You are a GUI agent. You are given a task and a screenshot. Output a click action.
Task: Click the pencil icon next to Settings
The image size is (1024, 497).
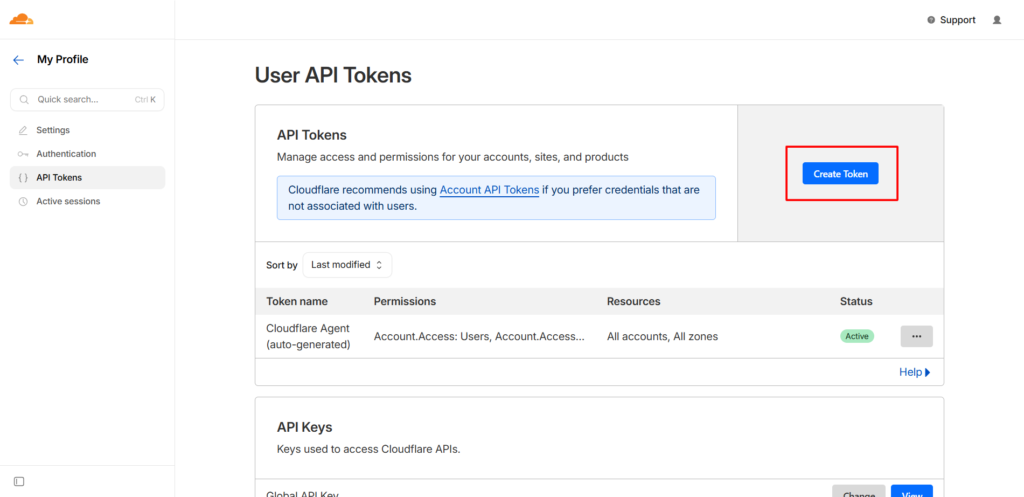[x=24, y=131]
